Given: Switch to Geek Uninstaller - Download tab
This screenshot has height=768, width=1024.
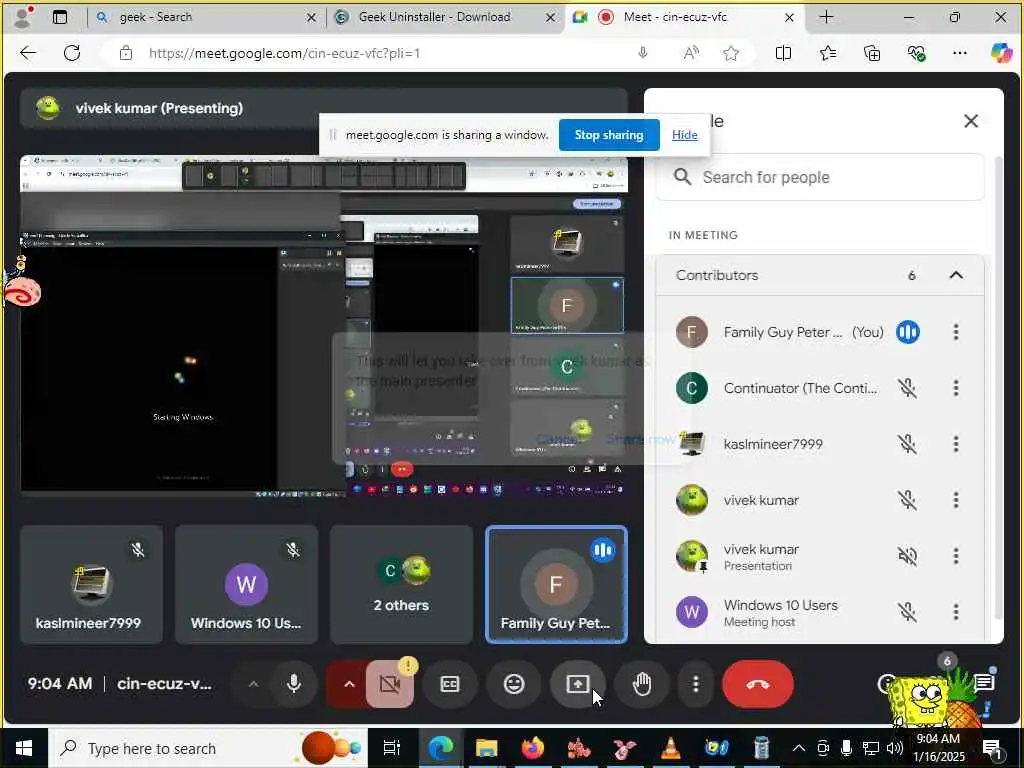Looking at the screenshot, I should (444, 17).
